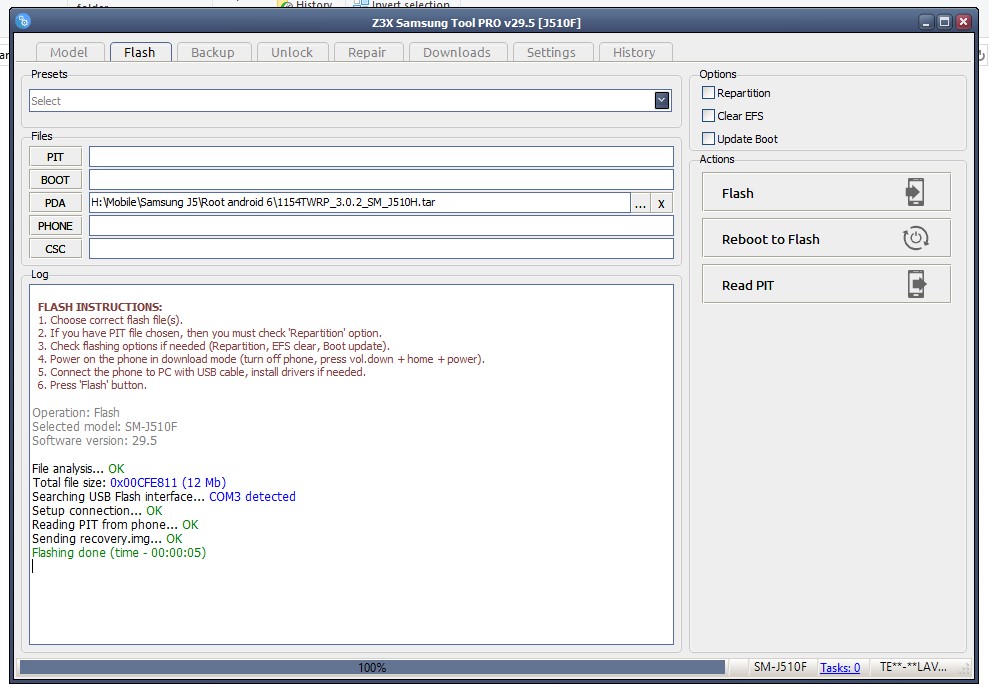Click the BOOT file button
Viewport: 989px width, 686px height.
(x=56, y=180)
